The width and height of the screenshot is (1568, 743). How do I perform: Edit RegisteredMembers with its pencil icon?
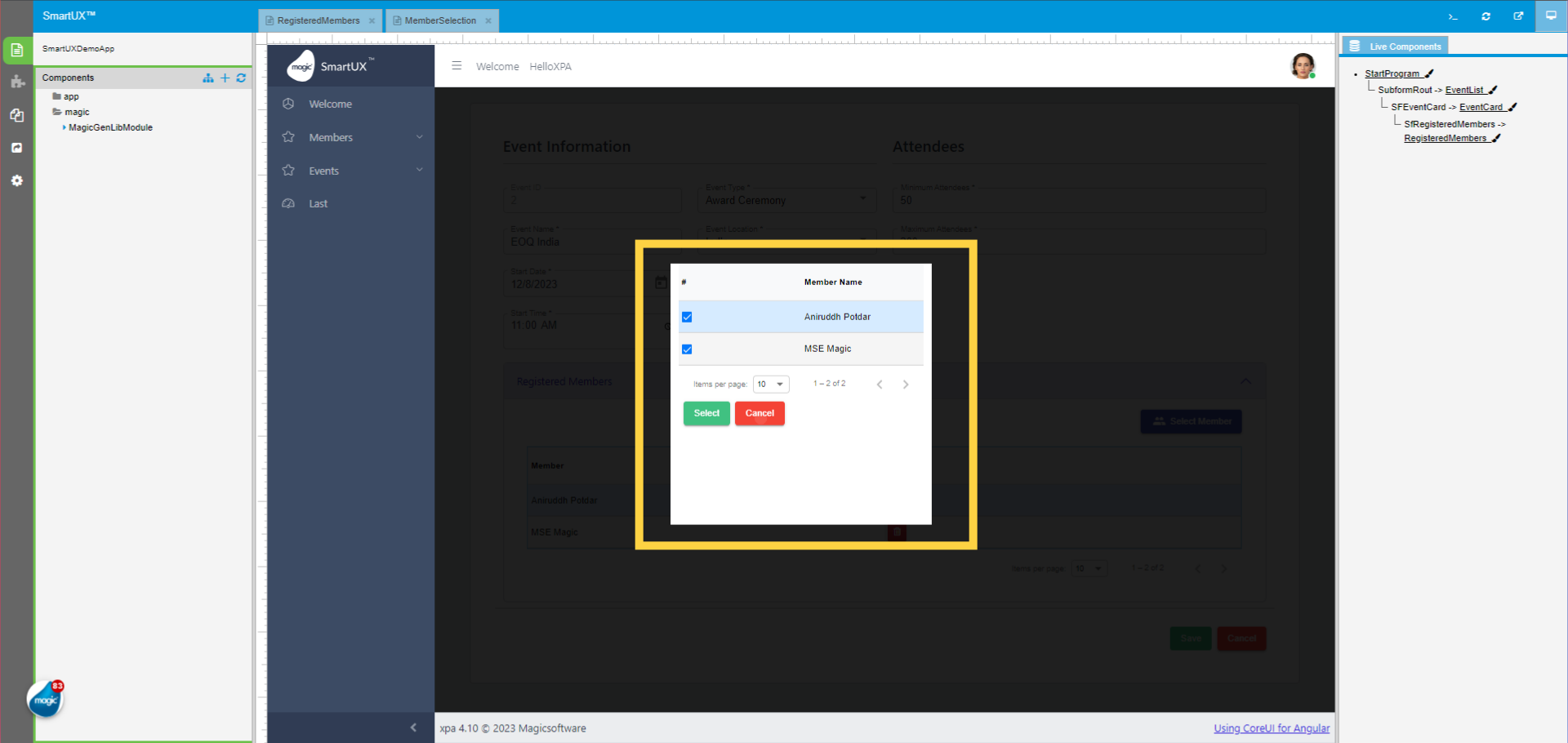[x=1496, y=138]
